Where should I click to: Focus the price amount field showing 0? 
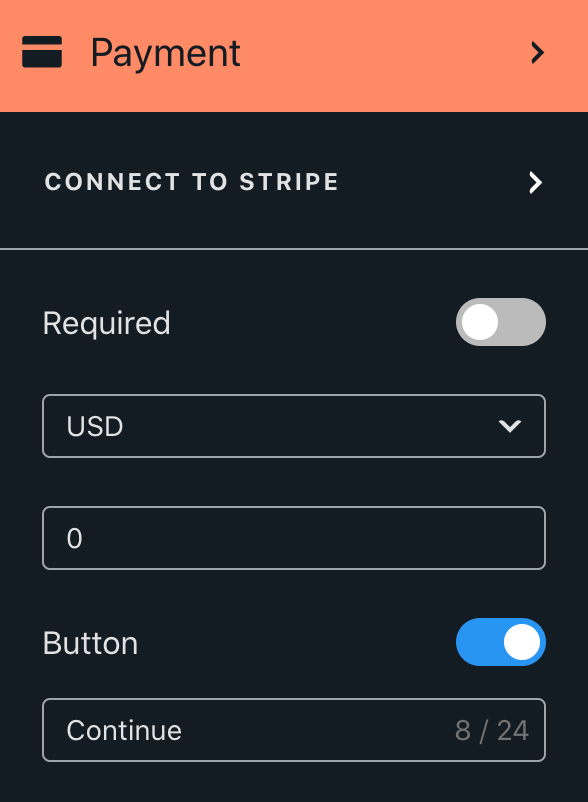click(294, 538)
